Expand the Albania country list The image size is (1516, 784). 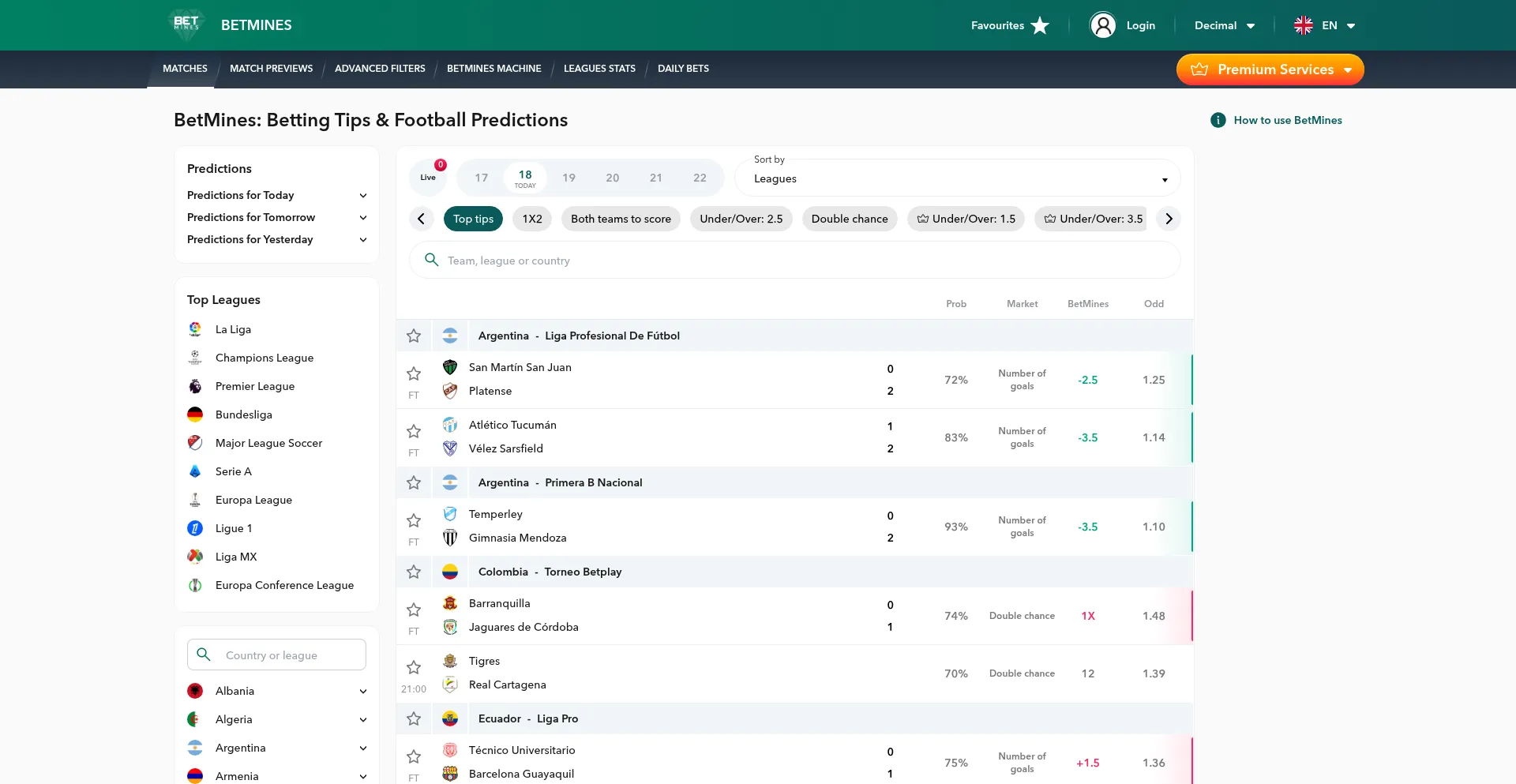pos(362,691)
